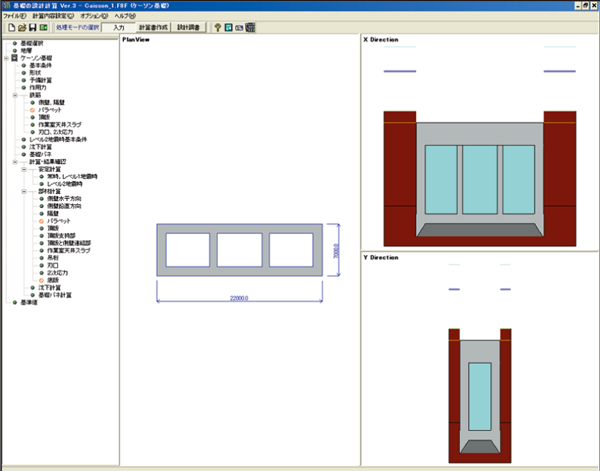
Task: Open the ファイル(F) menu
Action: [x=15, y=16]
